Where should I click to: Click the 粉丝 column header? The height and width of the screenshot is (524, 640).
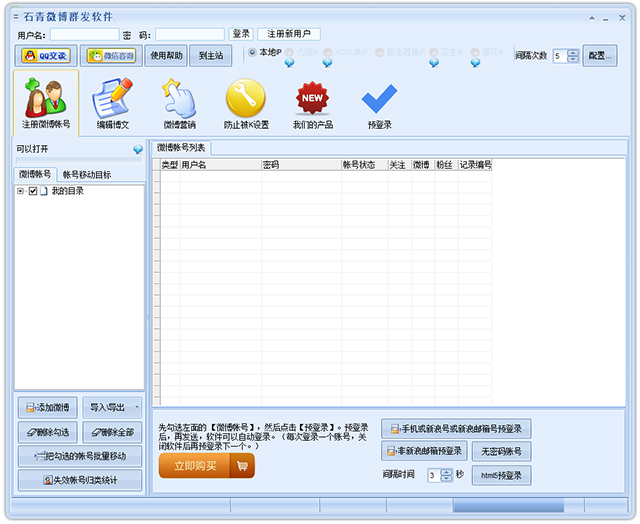point(447,165)
